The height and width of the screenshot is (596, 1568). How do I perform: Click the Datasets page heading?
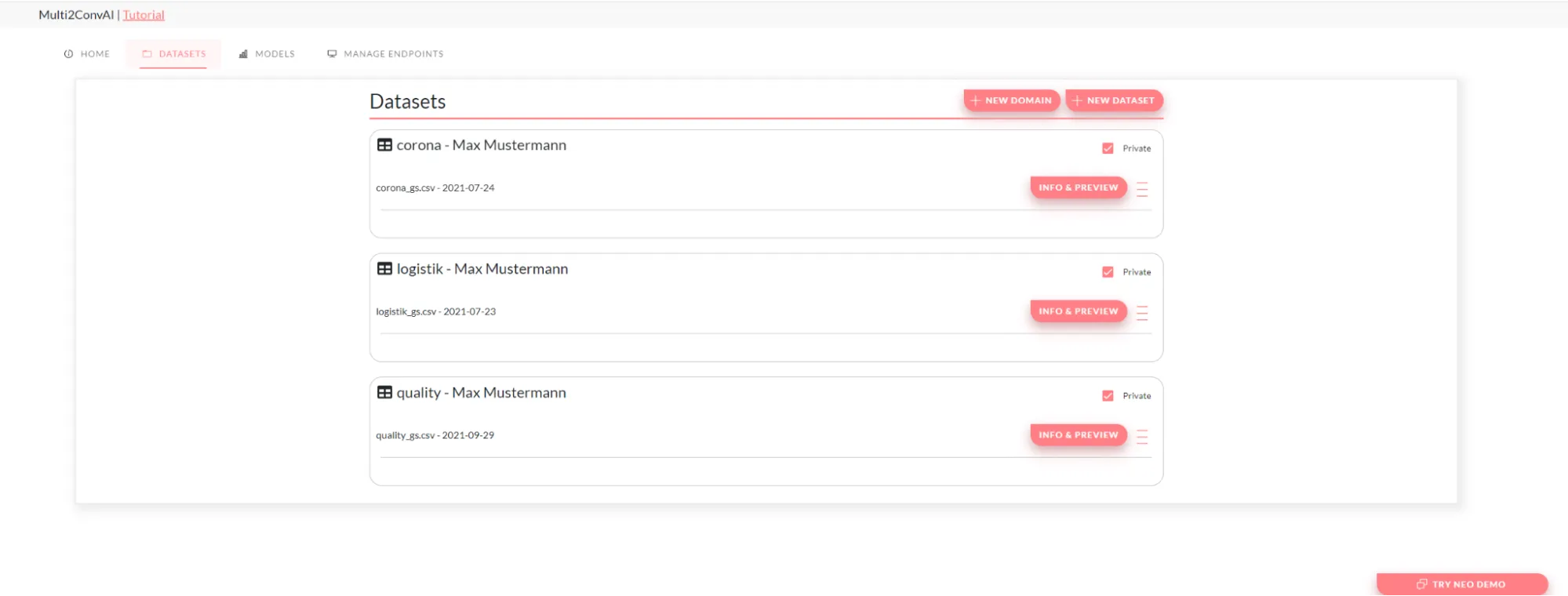[x=408, y=102]
